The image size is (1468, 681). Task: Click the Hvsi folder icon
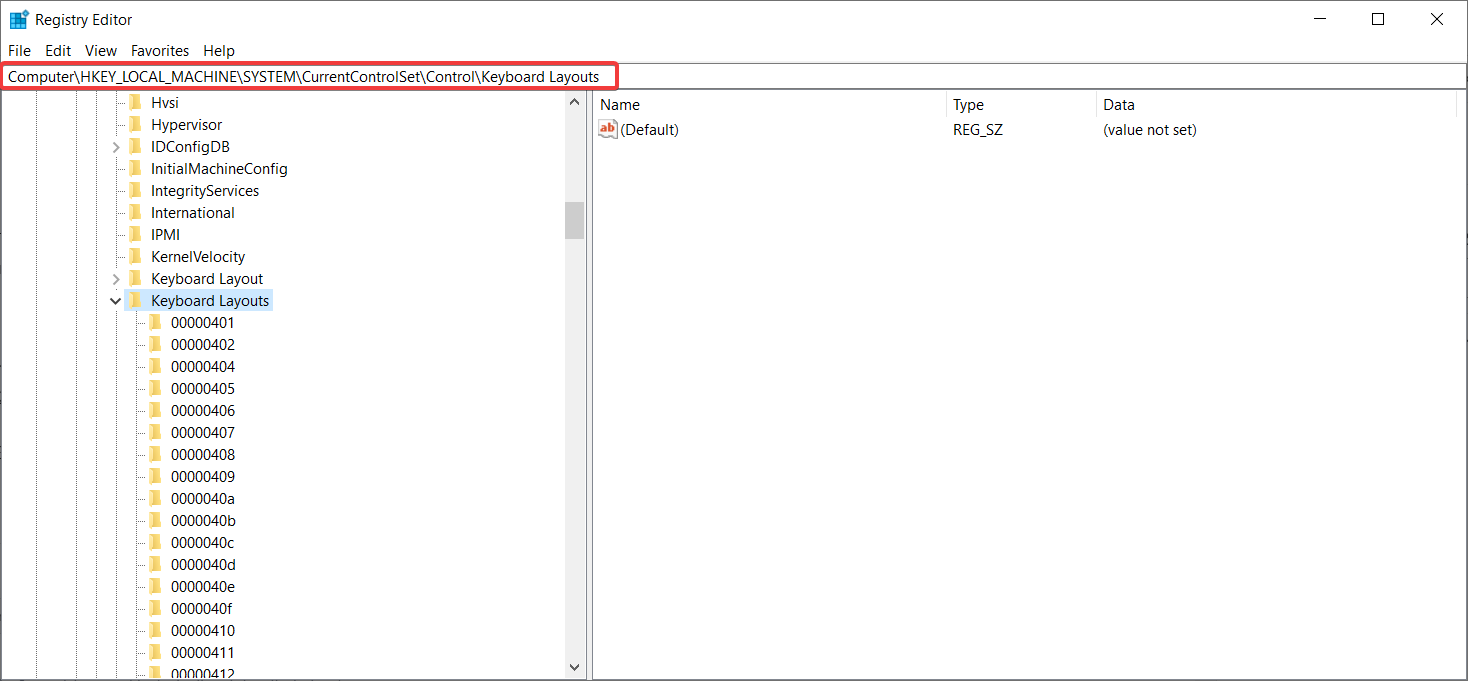click(x=136, y=102)
